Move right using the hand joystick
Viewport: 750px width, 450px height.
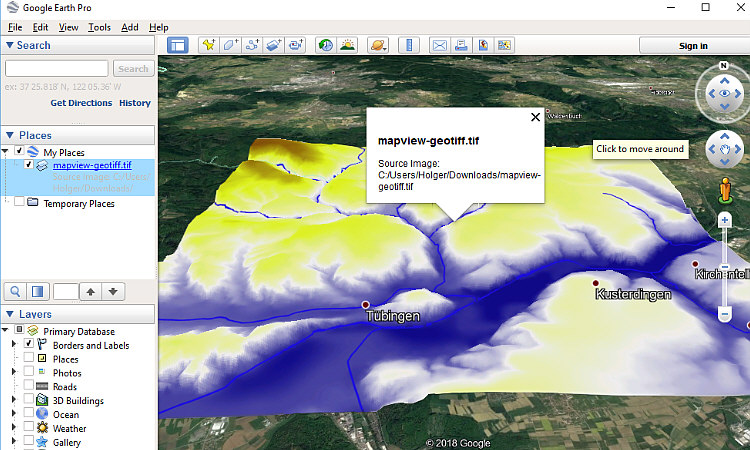coord(738,149)
